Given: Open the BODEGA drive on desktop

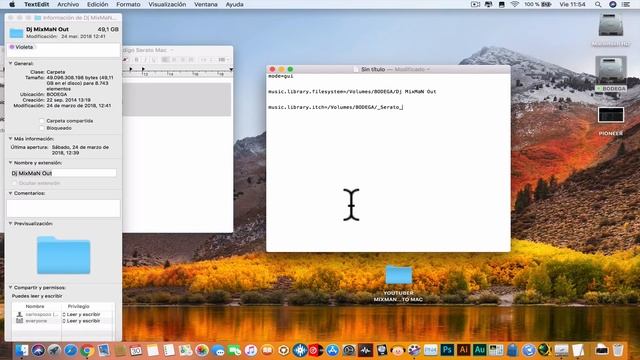Looking at the screenshot, I should pos(611,73).
